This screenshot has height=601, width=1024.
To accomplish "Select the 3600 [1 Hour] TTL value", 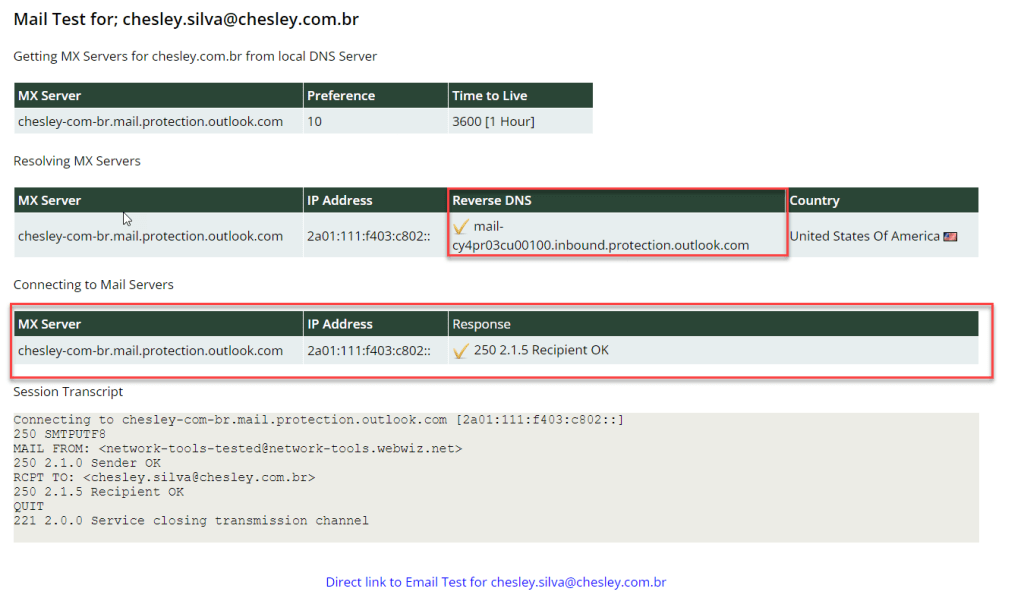I will pos(493,121).
